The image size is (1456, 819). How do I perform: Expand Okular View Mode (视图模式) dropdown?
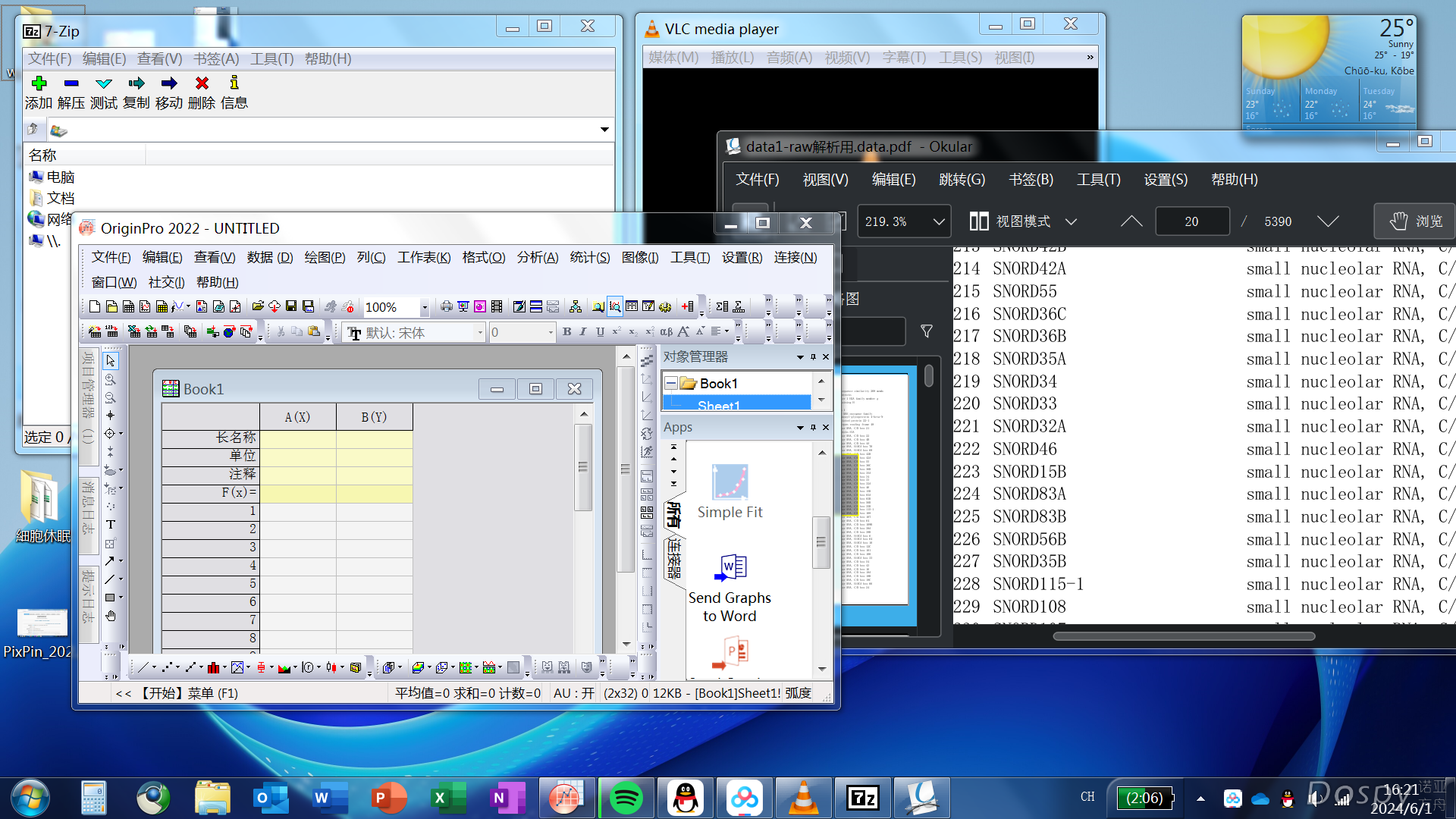tap(1071, 221)
